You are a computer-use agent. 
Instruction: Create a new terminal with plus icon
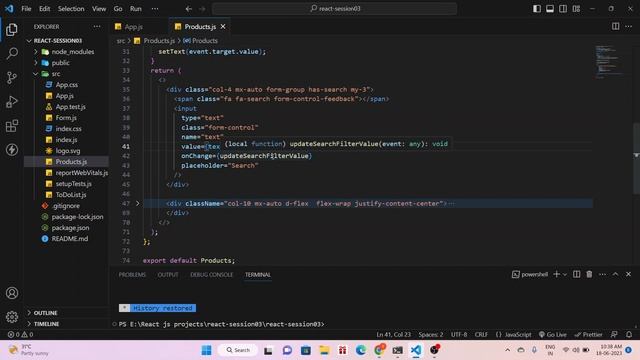click(556, 274)
